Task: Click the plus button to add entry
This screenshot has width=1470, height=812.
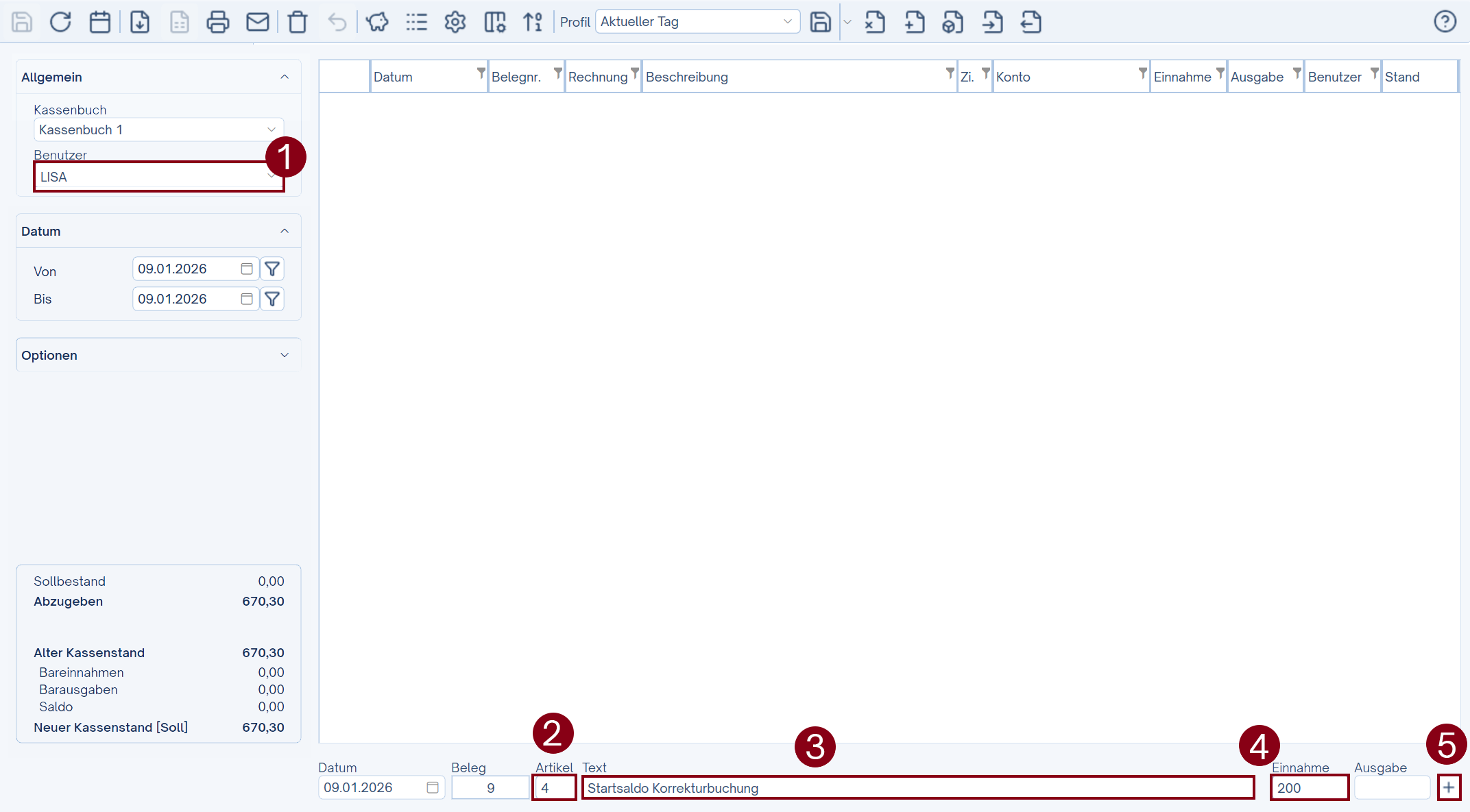Action: pyautogui.click(x=1449, y=787)
